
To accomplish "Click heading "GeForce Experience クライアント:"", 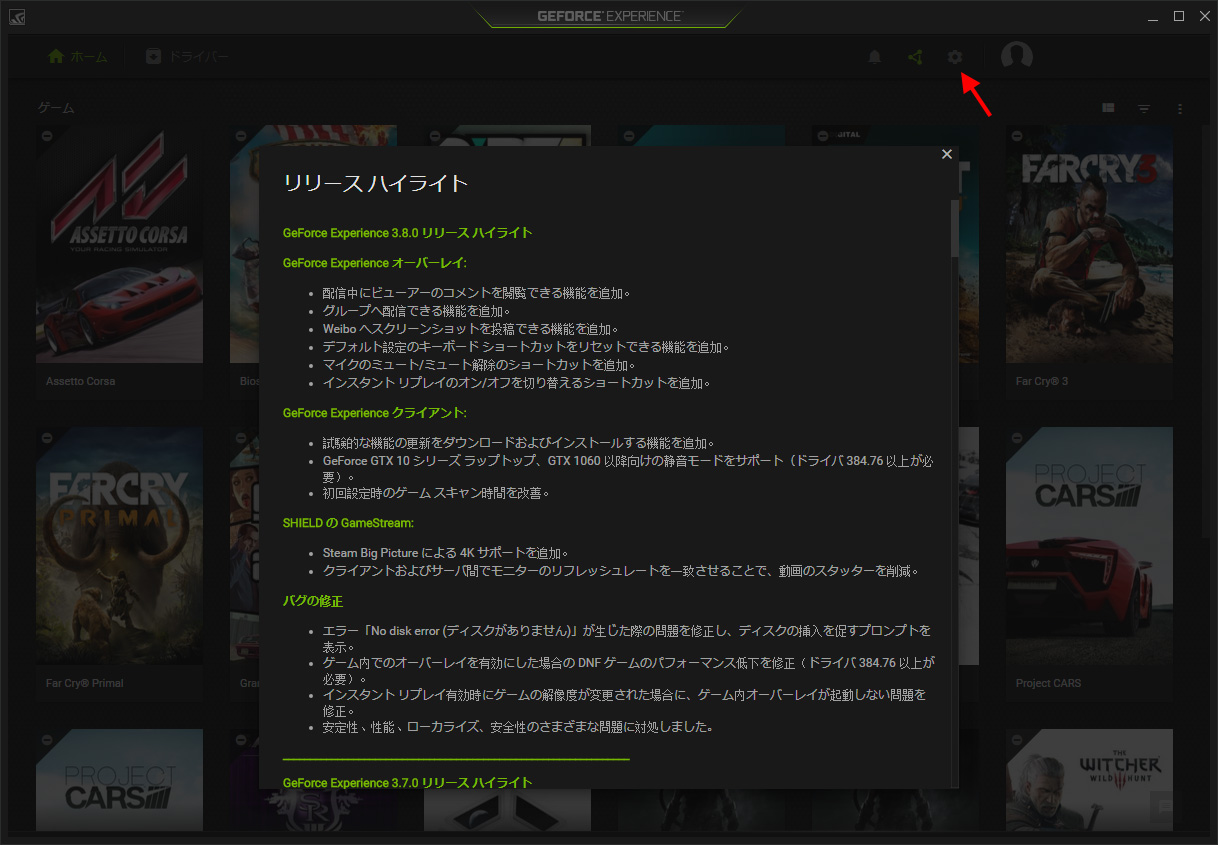I will [x=375, y=413].
